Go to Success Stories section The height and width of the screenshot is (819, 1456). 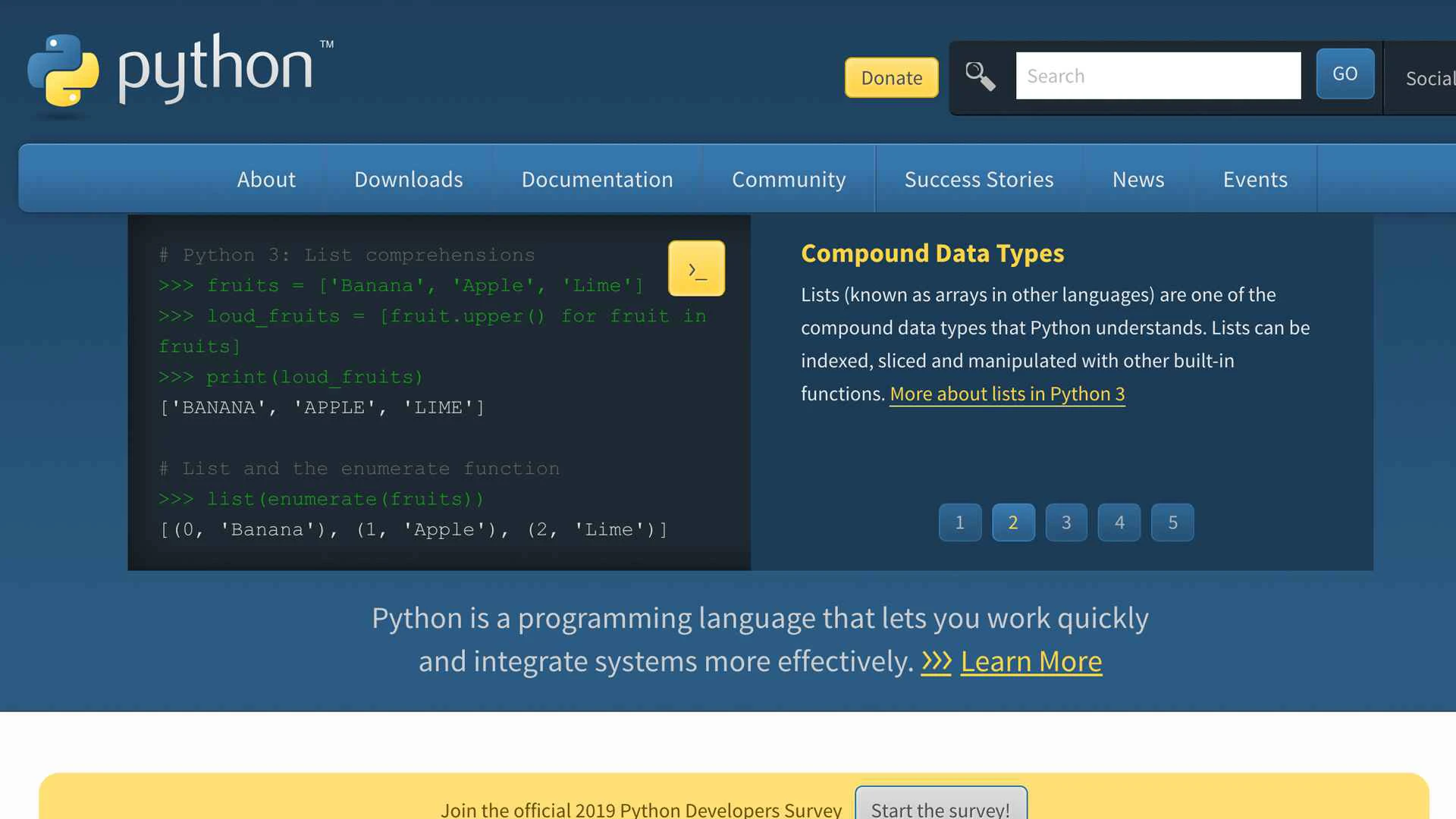978,180
